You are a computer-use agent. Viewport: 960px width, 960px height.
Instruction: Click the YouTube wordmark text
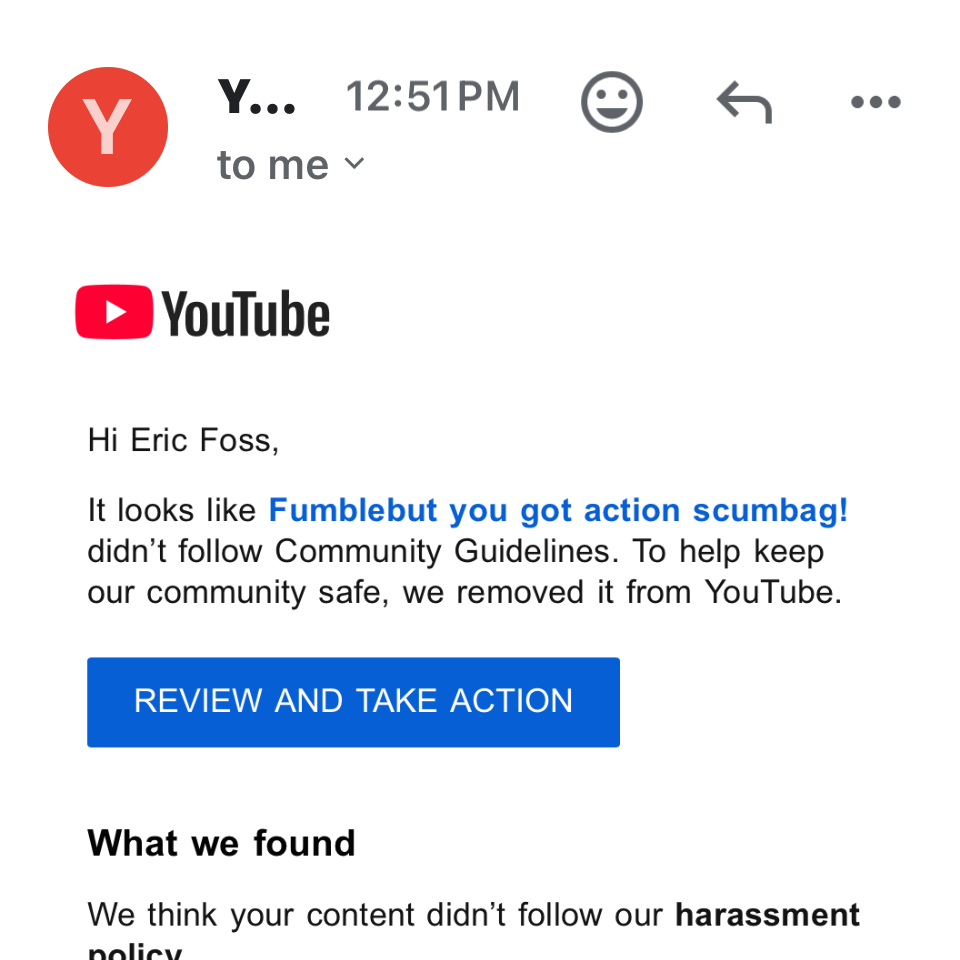pos(246,314)
